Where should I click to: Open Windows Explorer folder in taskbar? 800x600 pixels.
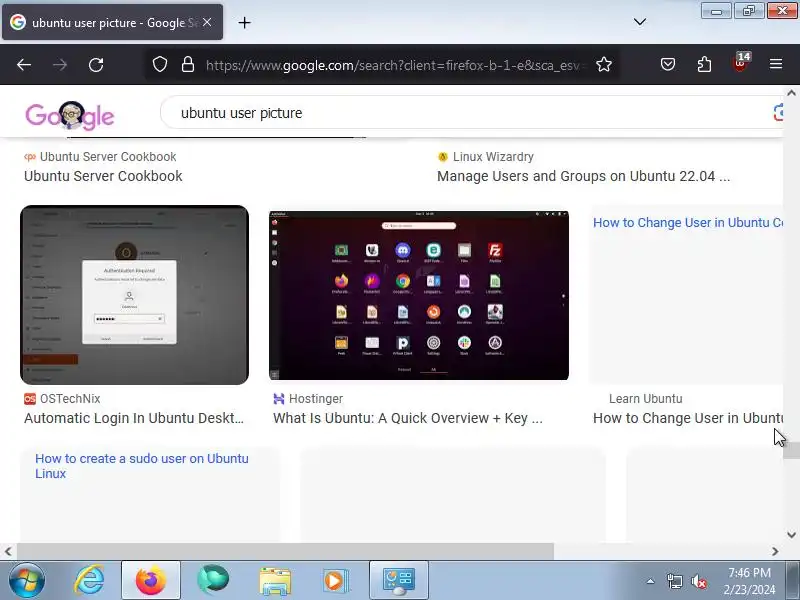point(275,581)
